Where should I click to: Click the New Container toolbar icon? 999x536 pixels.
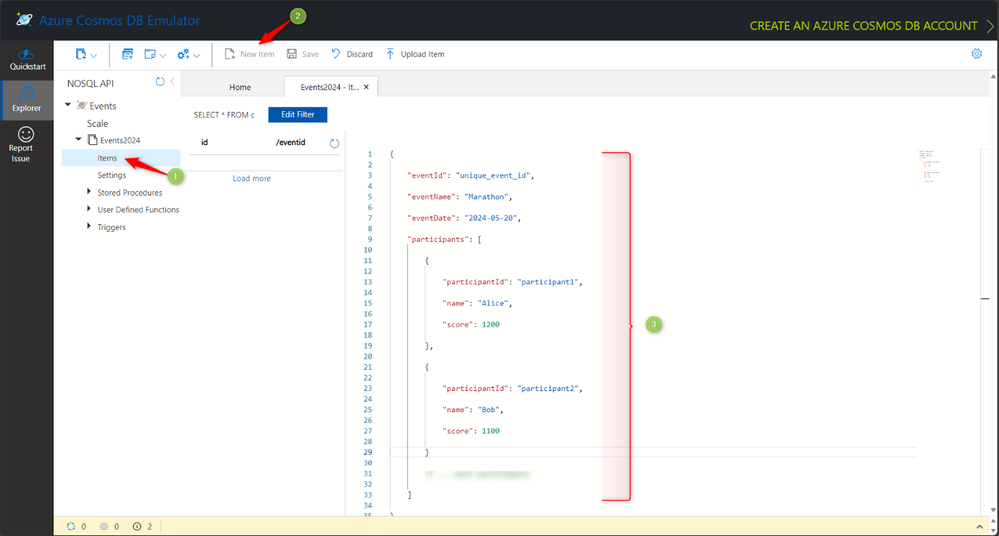(80, 54)
